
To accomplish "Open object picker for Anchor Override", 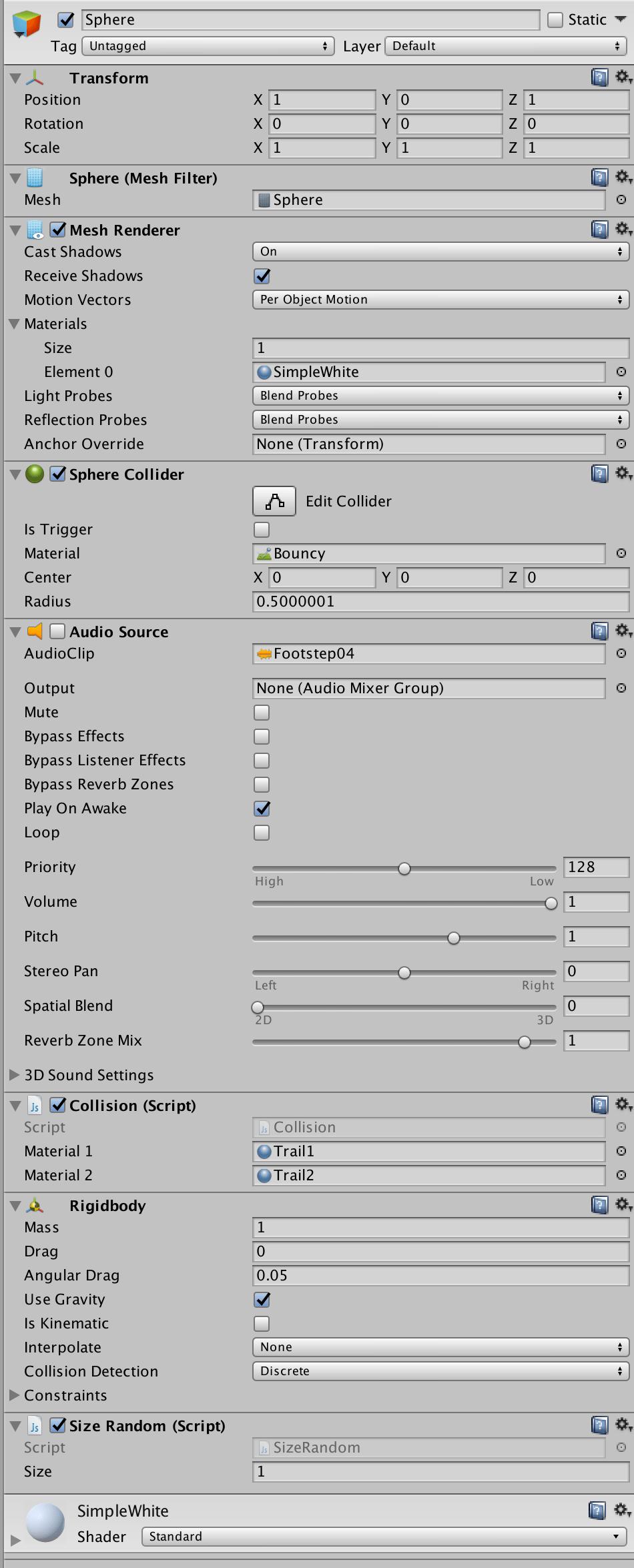I will (621, 444).
